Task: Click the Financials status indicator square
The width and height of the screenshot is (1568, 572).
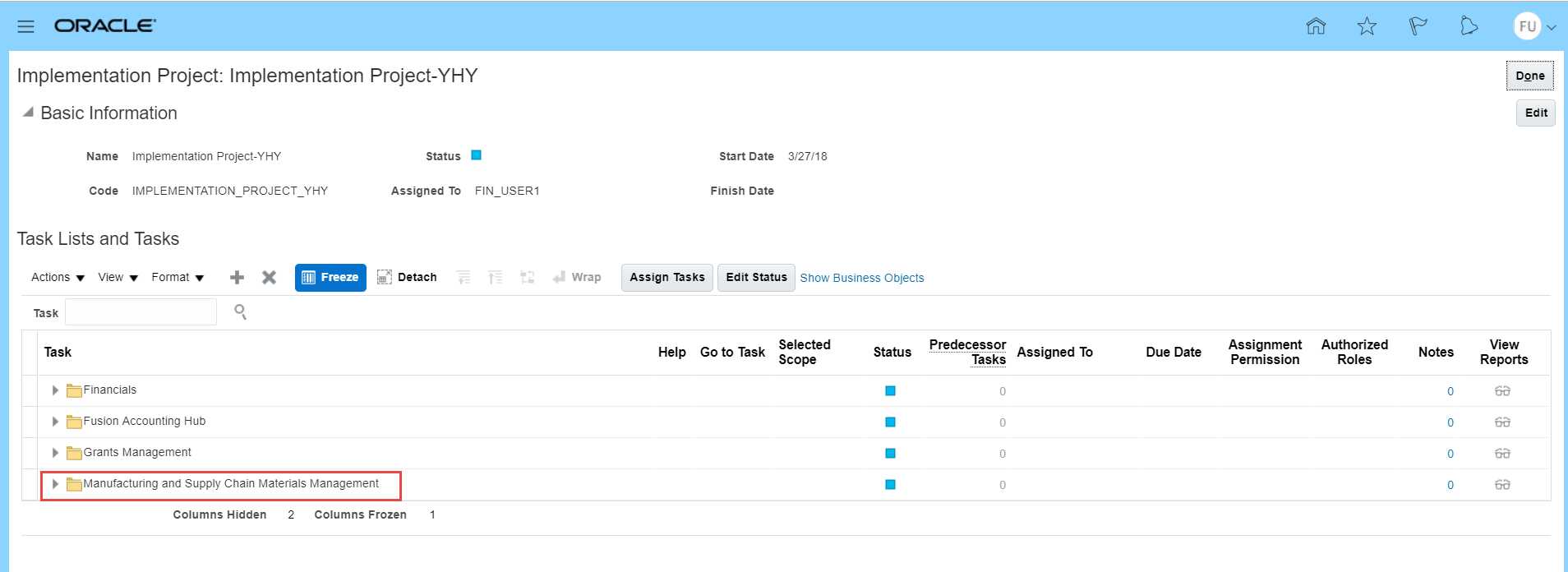Action: [x=890, y=390]
